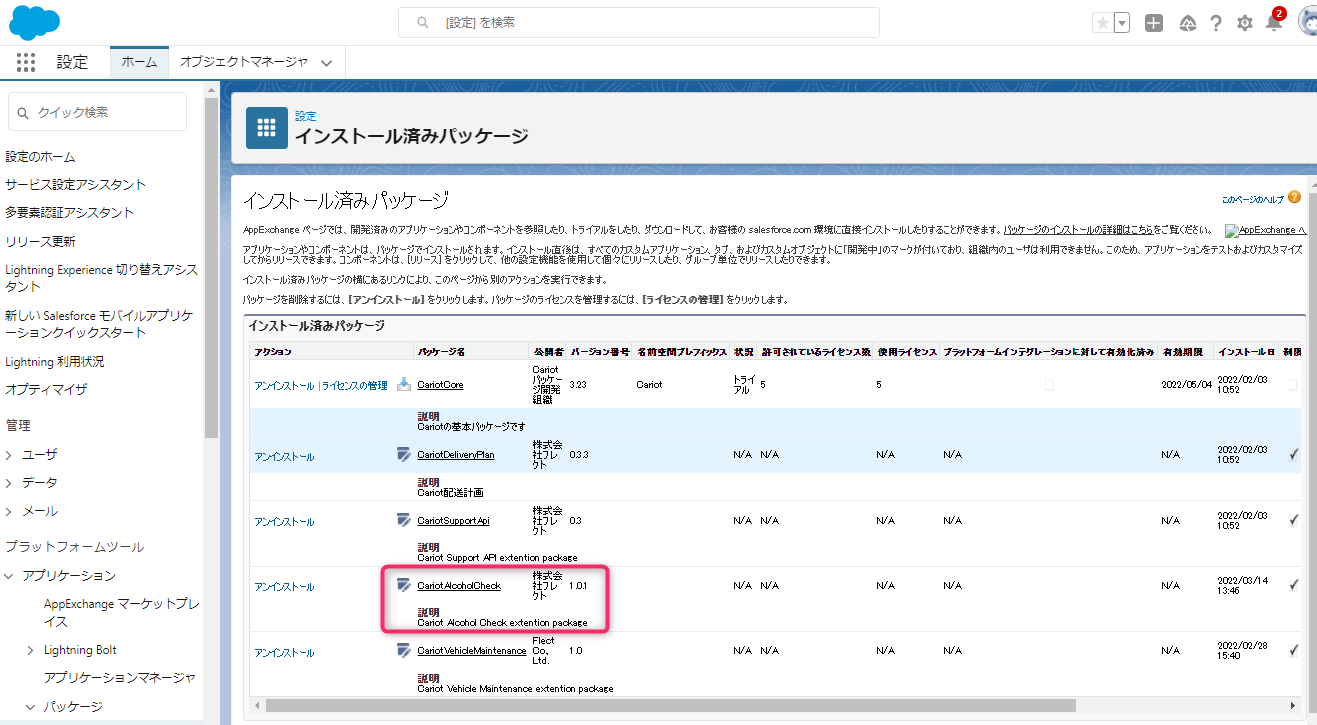
Task: Click the package icon beside CariotSupportApi
Action: pos(404,520)
